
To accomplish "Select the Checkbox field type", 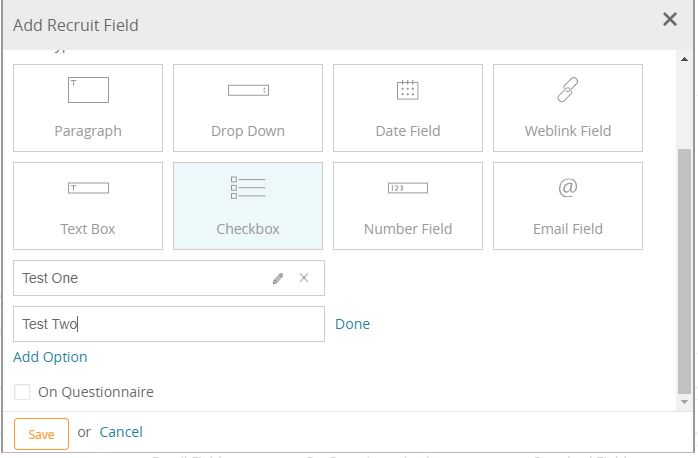I will tap(248, 206).
